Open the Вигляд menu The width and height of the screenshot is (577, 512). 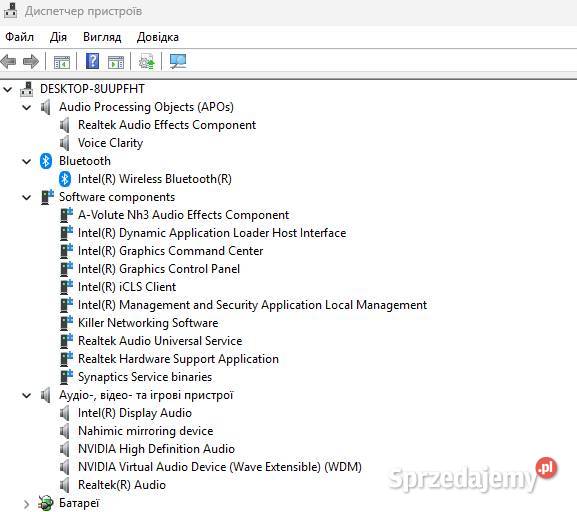pos(102,37)
